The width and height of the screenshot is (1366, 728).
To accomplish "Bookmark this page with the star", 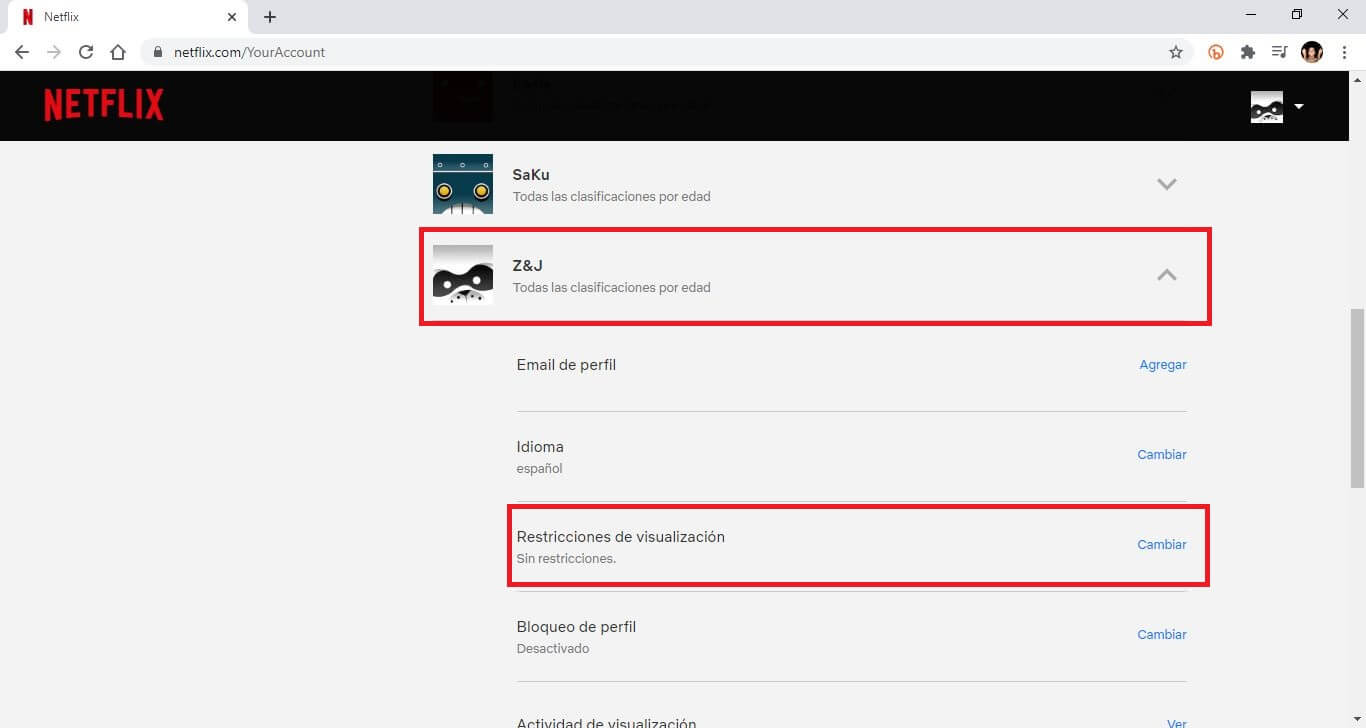I will coord(1176,52).
